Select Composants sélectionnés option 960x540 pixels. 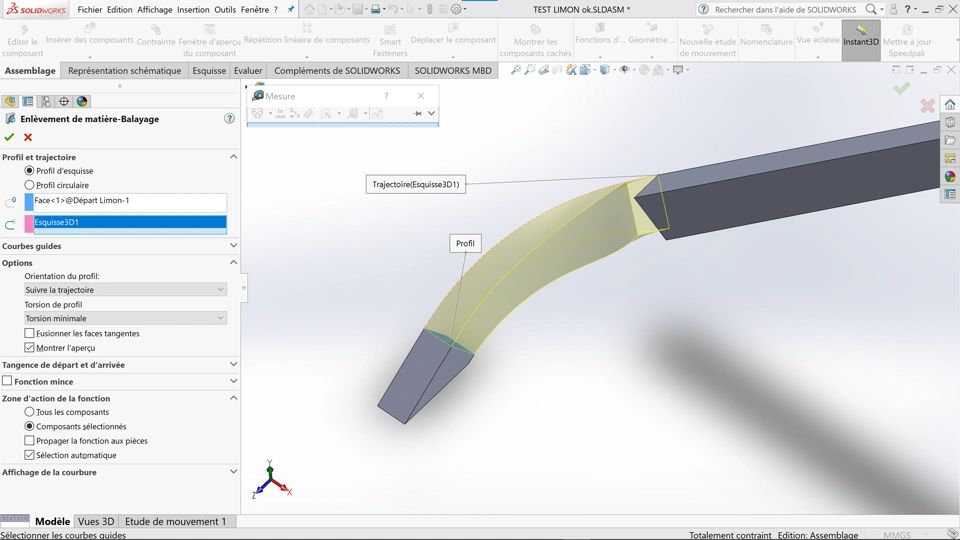[29, 426]
